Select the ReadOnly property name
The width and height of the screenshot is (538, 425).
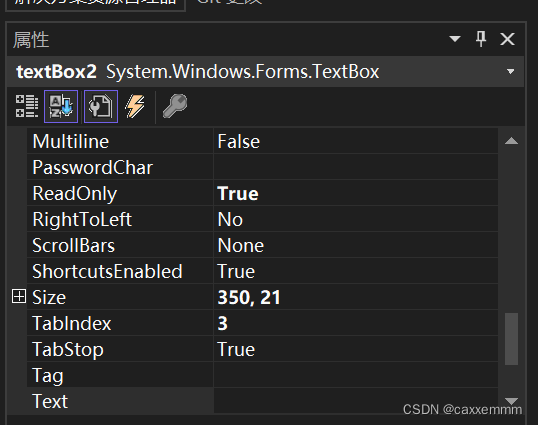[74, 193]
